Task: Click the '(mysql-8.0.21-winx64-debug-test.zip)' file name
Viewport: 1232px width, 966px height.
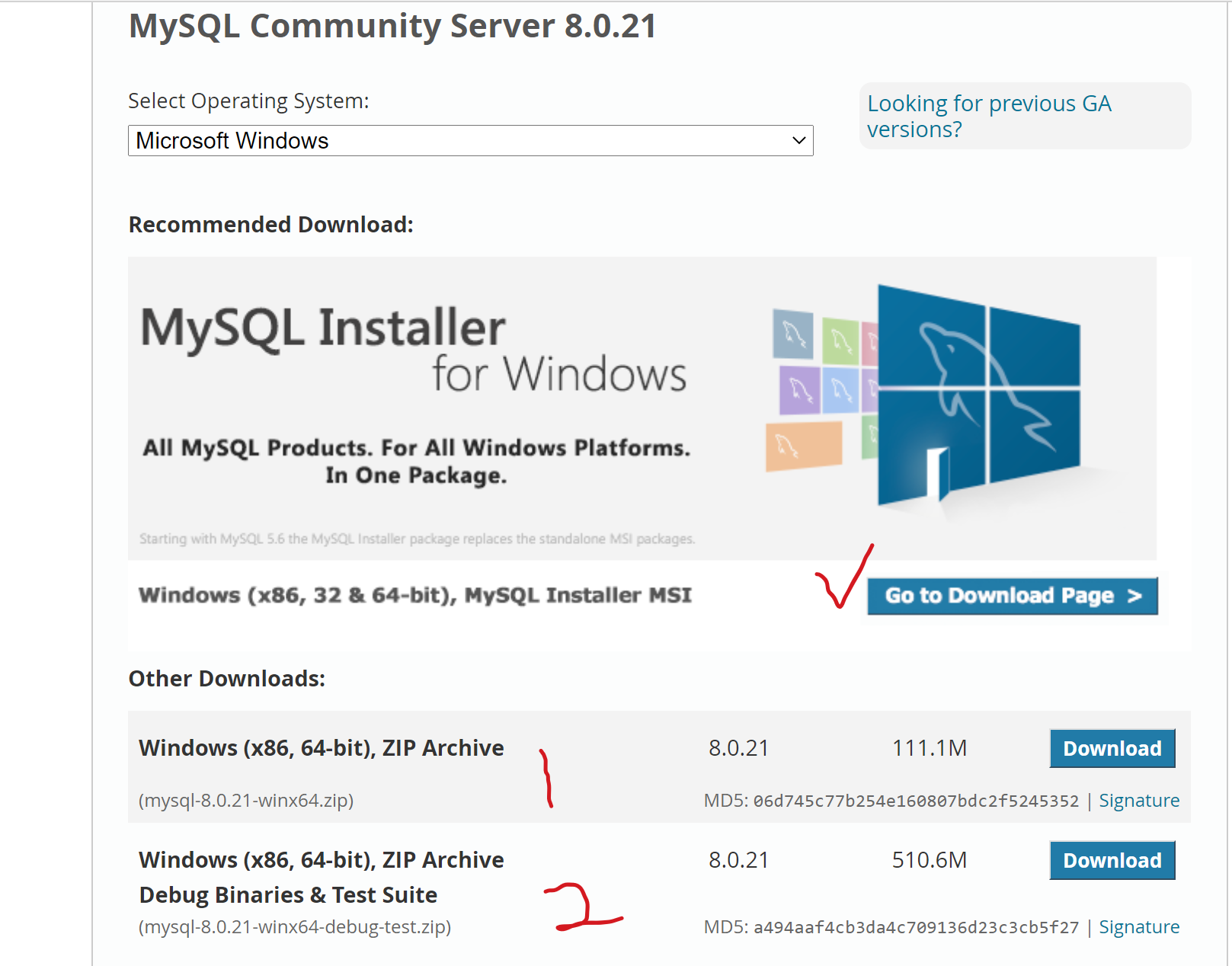Action: 295,927
